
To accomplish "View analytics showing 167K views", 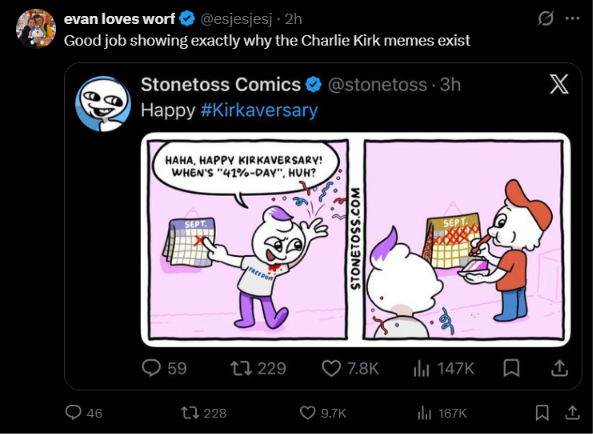I will pos(442,413).
